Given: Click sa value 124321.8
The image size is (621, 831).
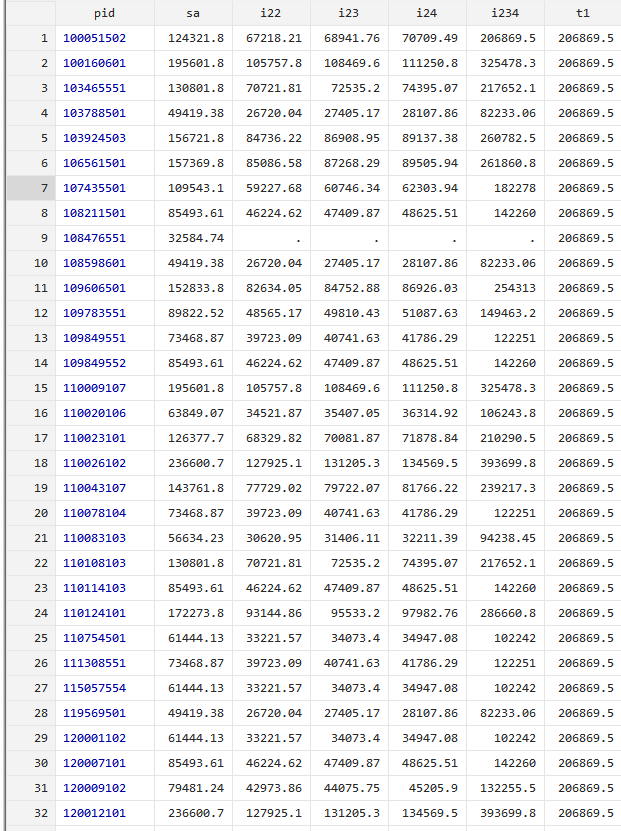Looking at the screenshot, I should pyautogui.click(x=193, y=38).
